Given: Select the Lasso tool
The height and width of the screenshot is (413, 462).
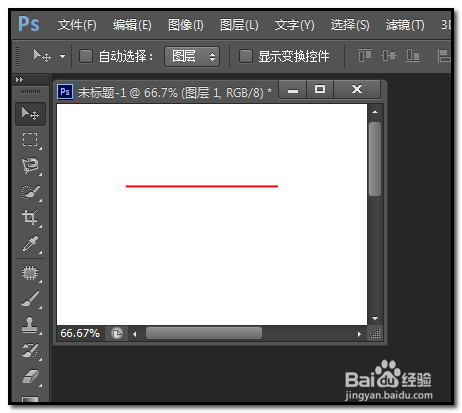Looking at the screenshot, I should coord(30,166).
